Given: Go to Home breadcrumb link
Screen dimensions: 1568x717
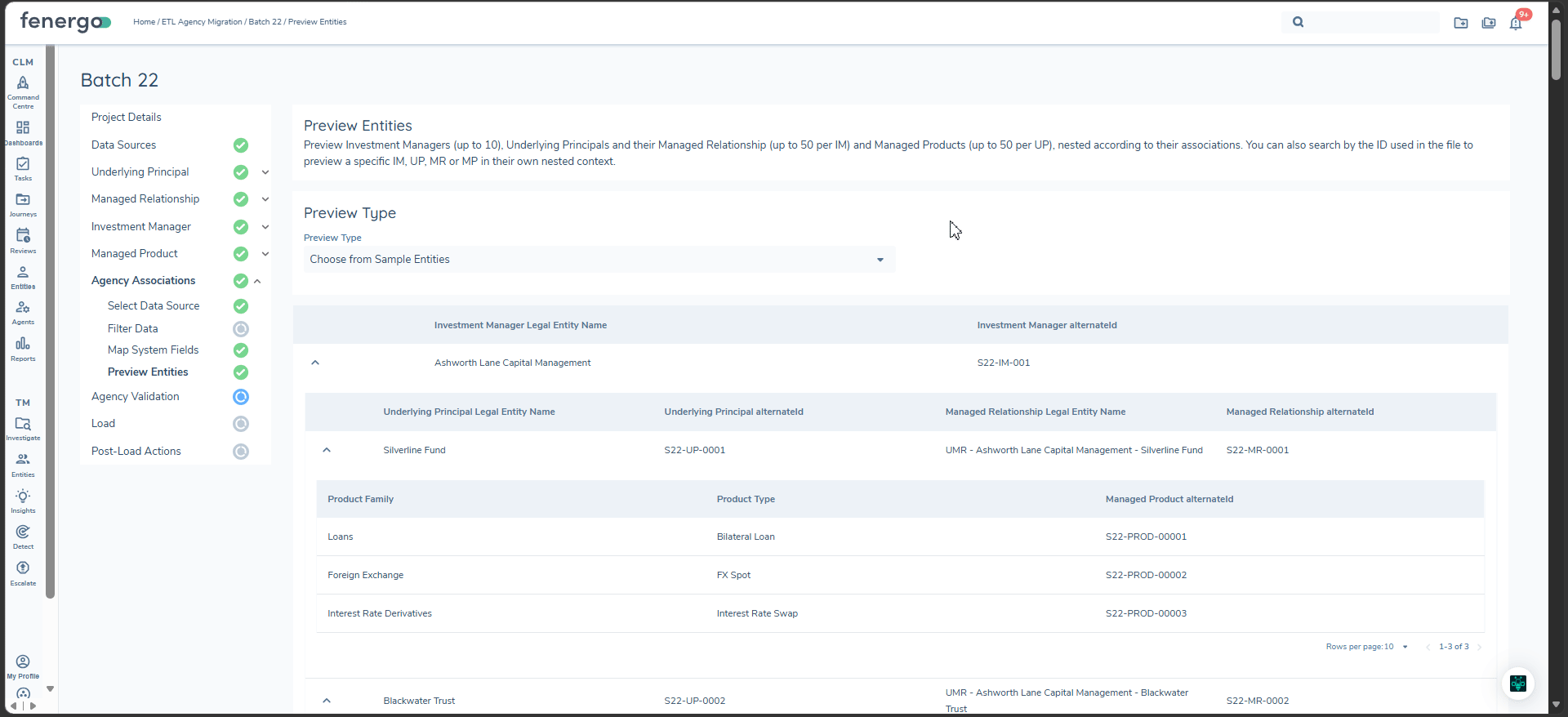Looking at the screenshot, I should click(144, 22).
